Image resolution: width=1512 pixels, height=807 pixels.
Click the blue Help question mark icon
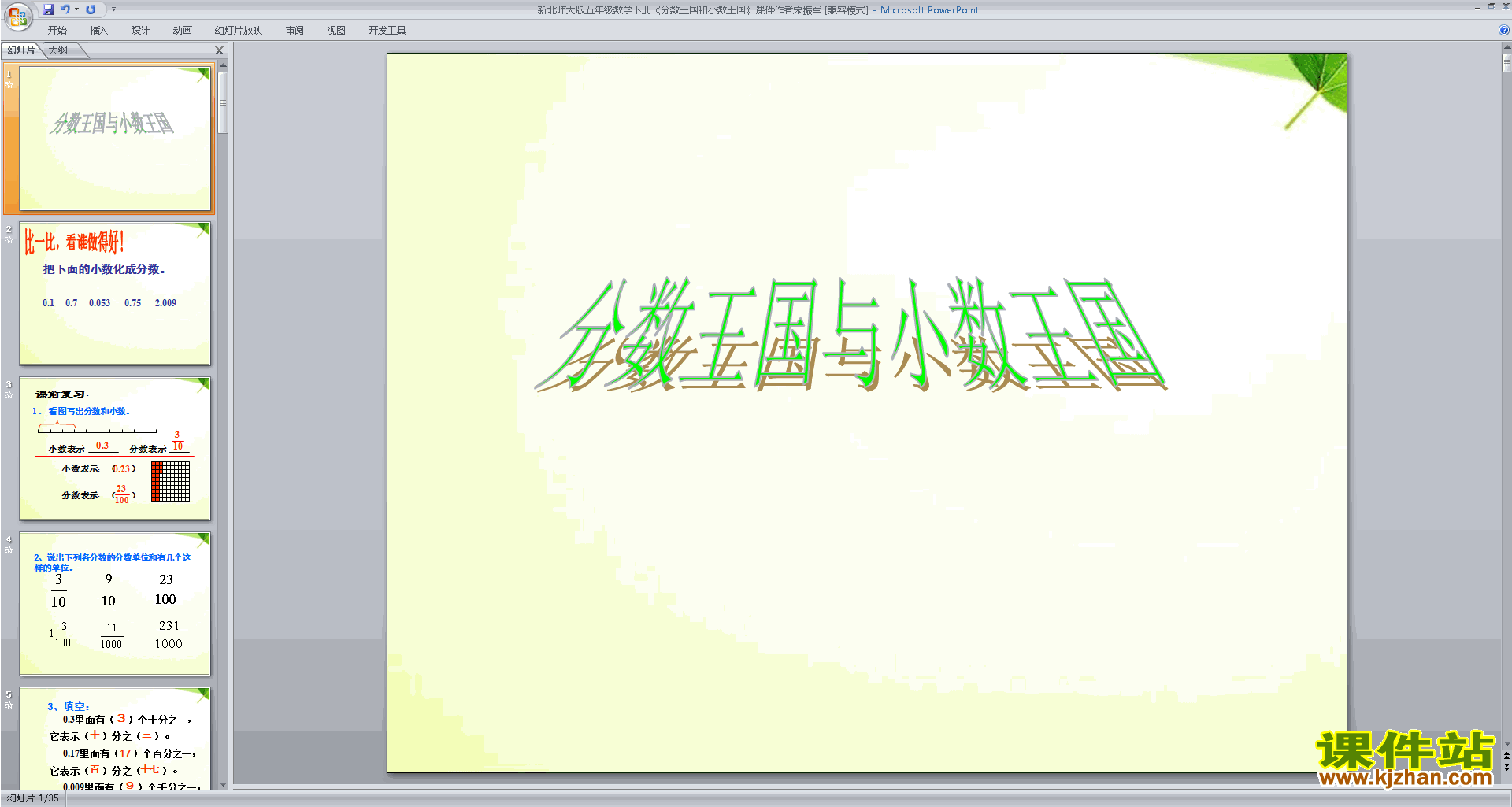coord(1503,31)
